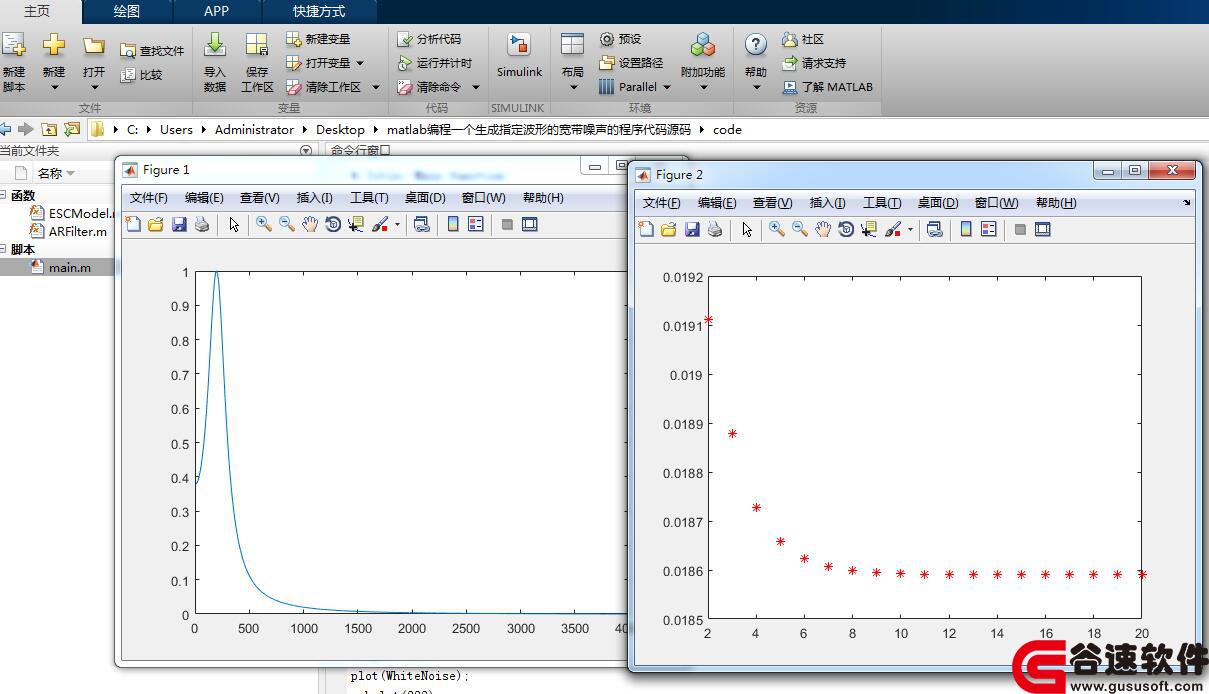Viewport: 1209px width, 694px height.
Task: Select Desktop in the folder path
Action: [x=340, y=129]
